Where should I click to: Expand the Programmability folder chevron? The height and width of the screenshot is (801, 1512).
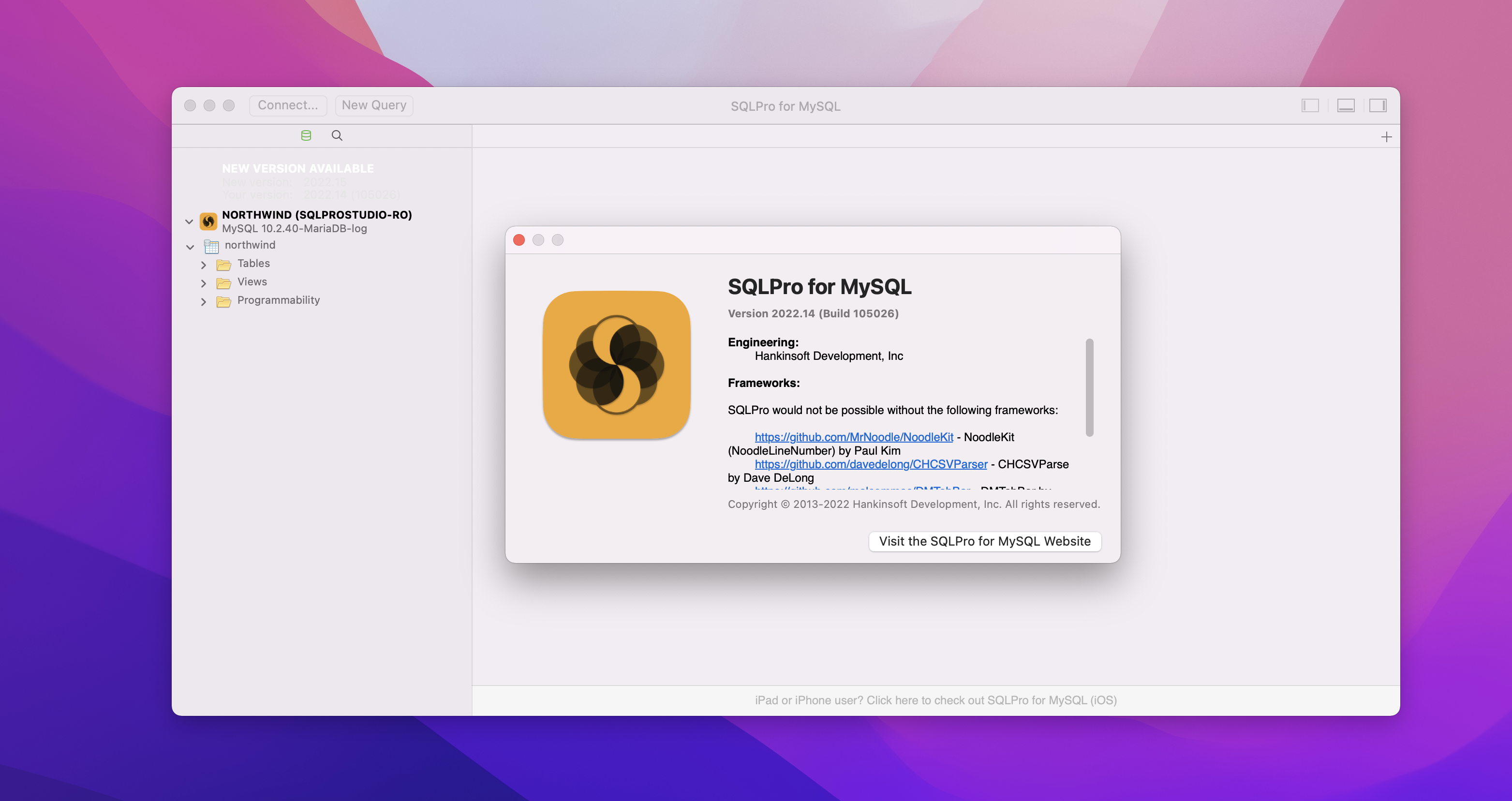coord(204,302)
